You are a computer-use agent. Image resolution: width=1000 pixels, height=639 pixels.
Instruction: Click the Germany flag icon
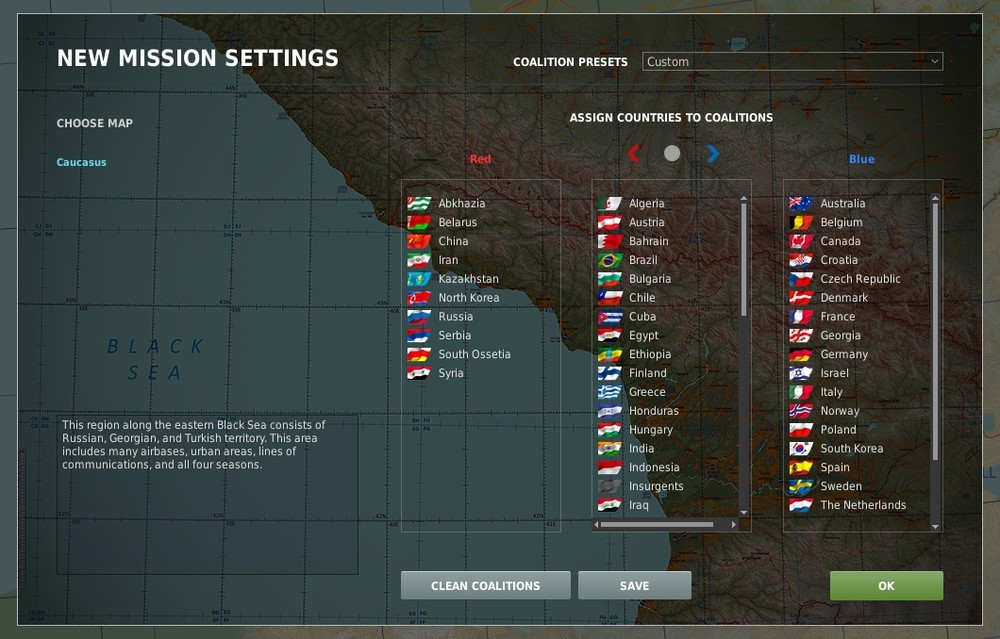[799, 354]
